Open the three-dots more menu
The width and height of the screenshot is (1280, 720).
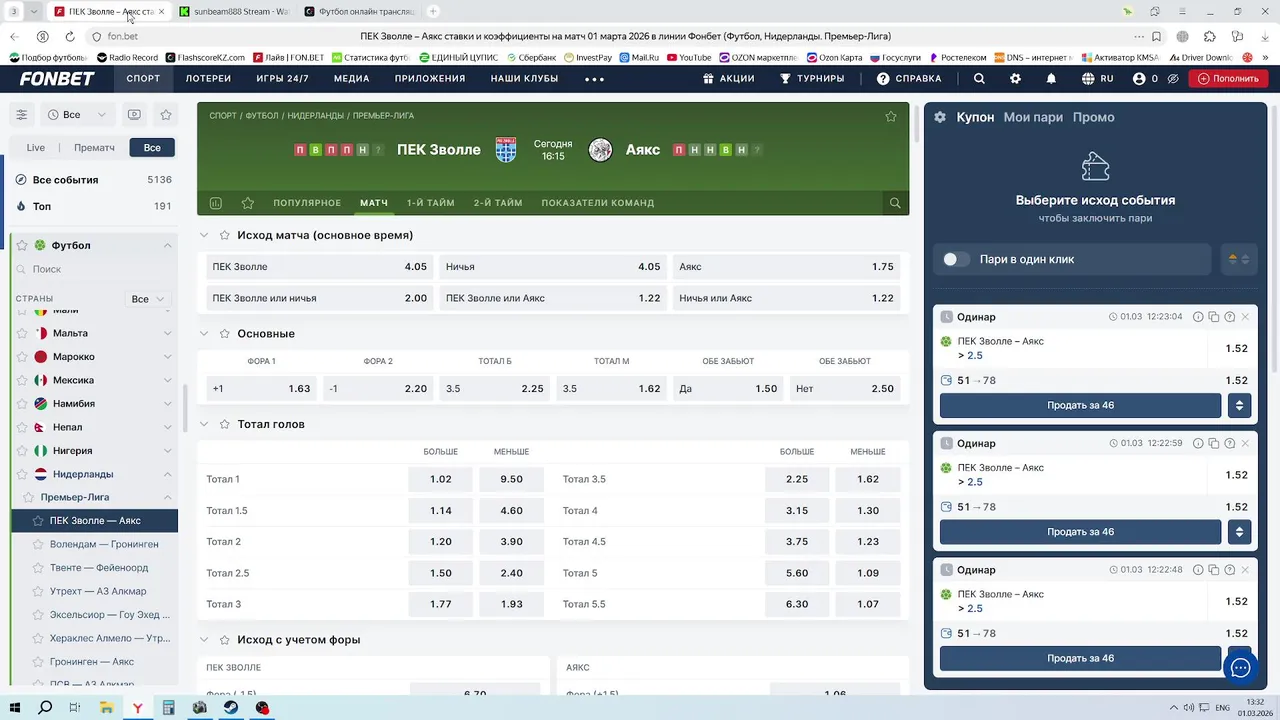click(x=594, y=79)
